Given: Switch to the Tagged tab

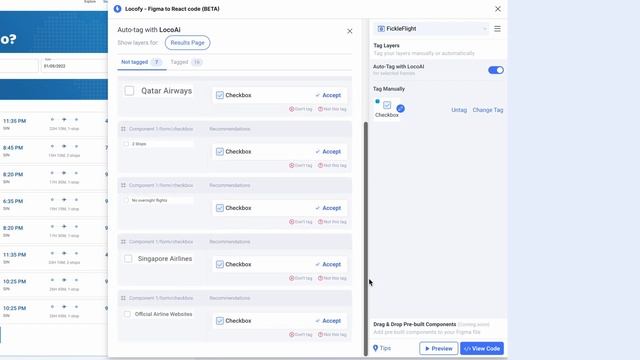Looking at the screenshot, I should [x=186, y=62].
